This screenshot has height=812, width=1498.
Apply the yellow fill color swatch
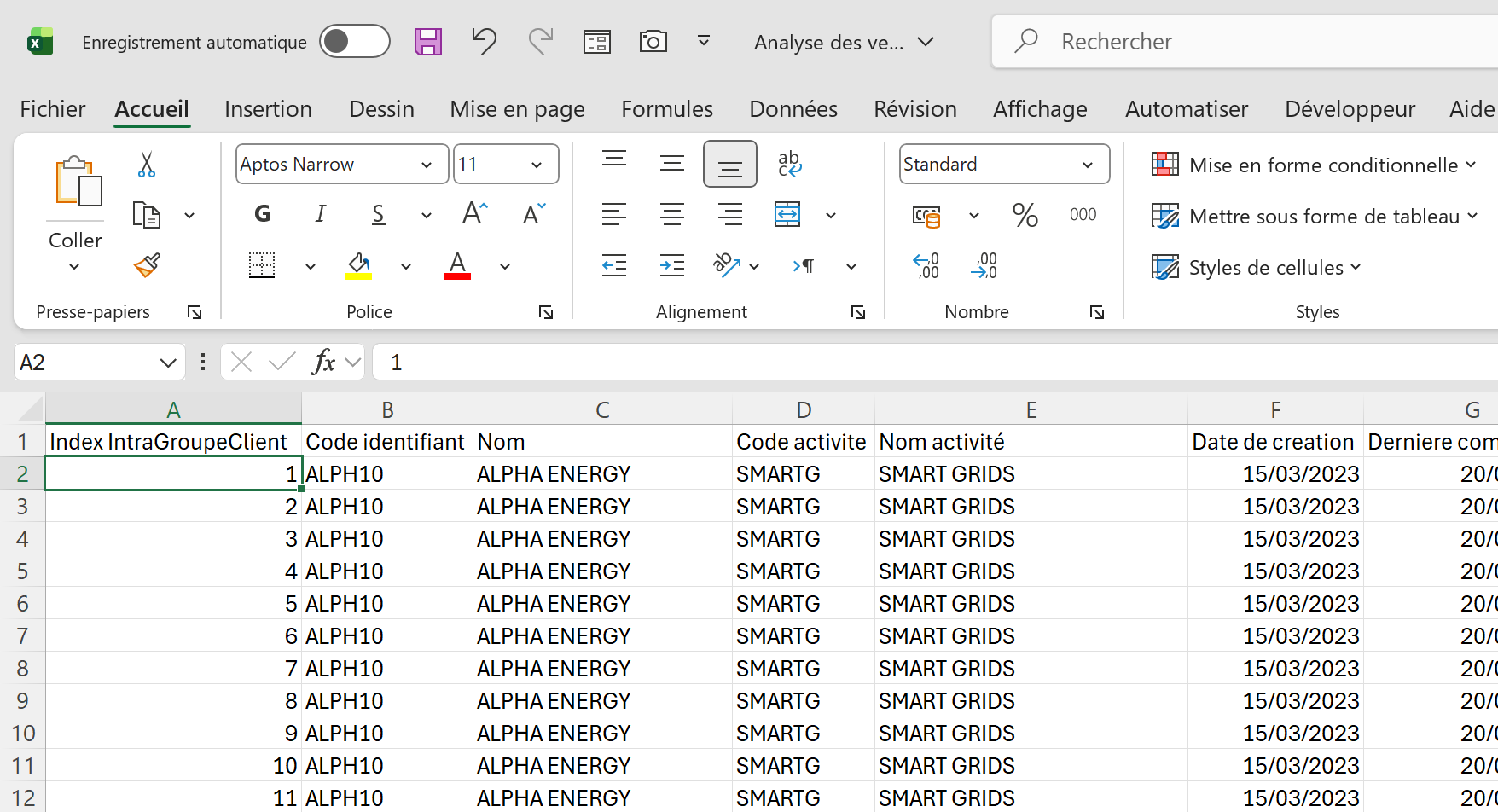[x=358, y=266]
